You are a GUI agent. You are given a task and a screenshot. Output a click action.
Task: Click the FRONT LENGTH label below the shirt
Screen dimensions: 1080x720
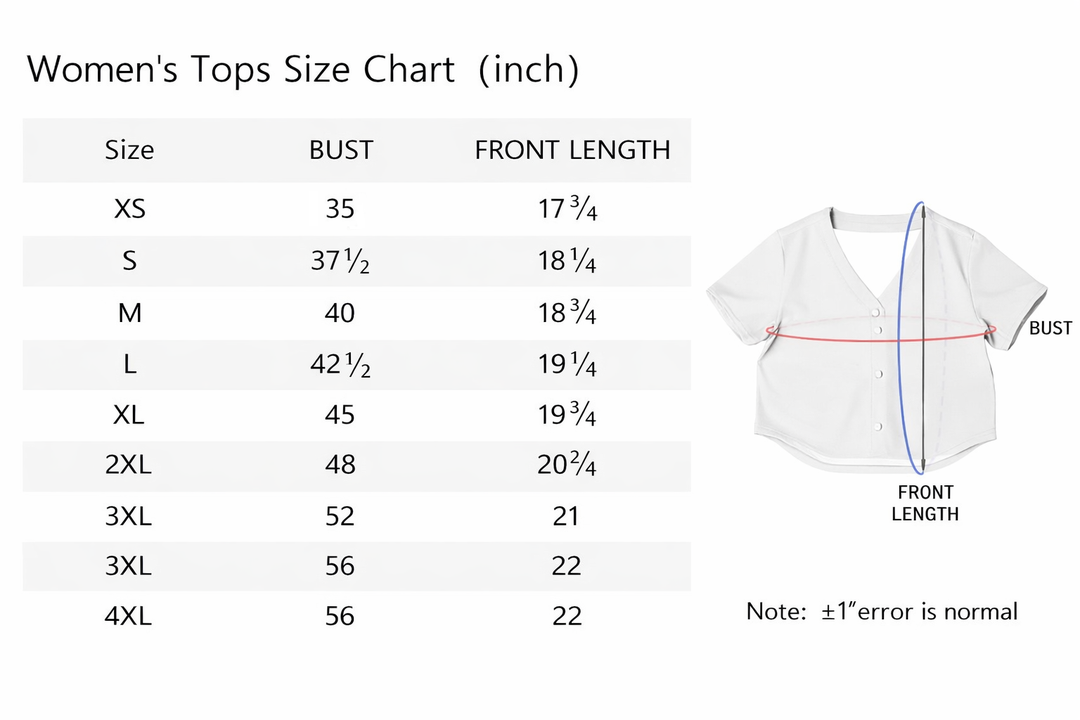pos(925,503)
